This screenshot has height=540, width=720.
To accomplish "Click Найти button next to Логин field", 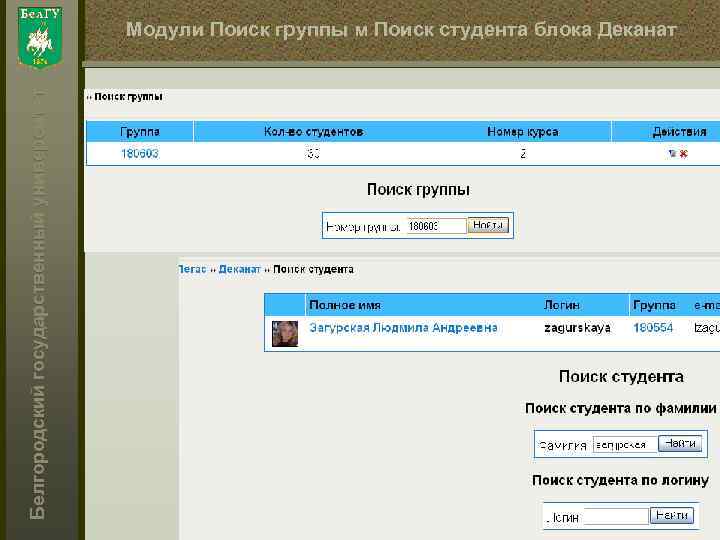I will 671,515.
